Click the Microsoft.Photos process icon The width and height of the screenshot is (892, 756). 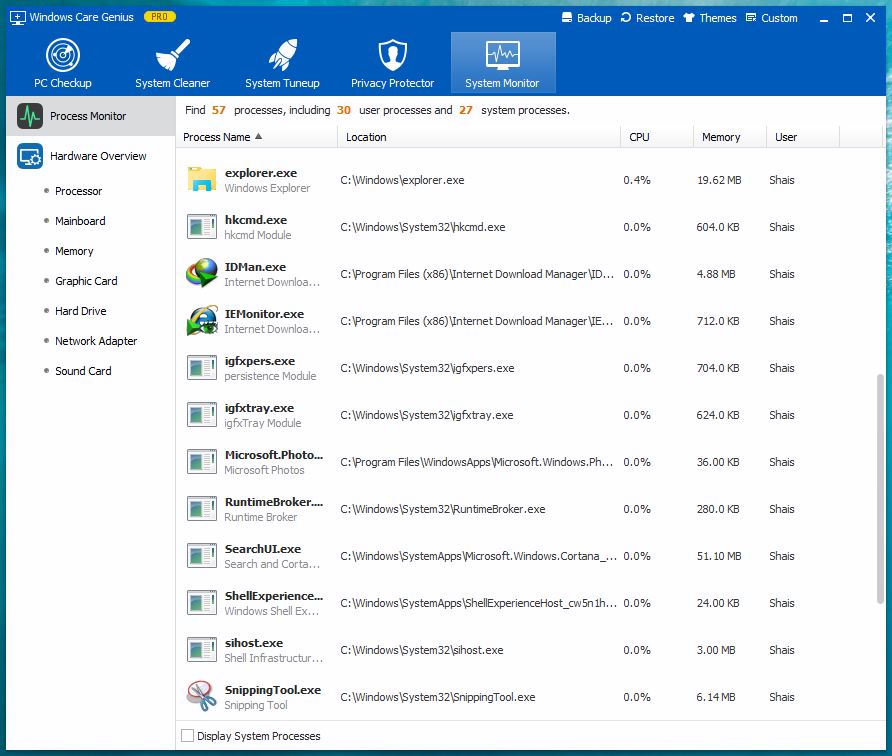coord(201,462)
